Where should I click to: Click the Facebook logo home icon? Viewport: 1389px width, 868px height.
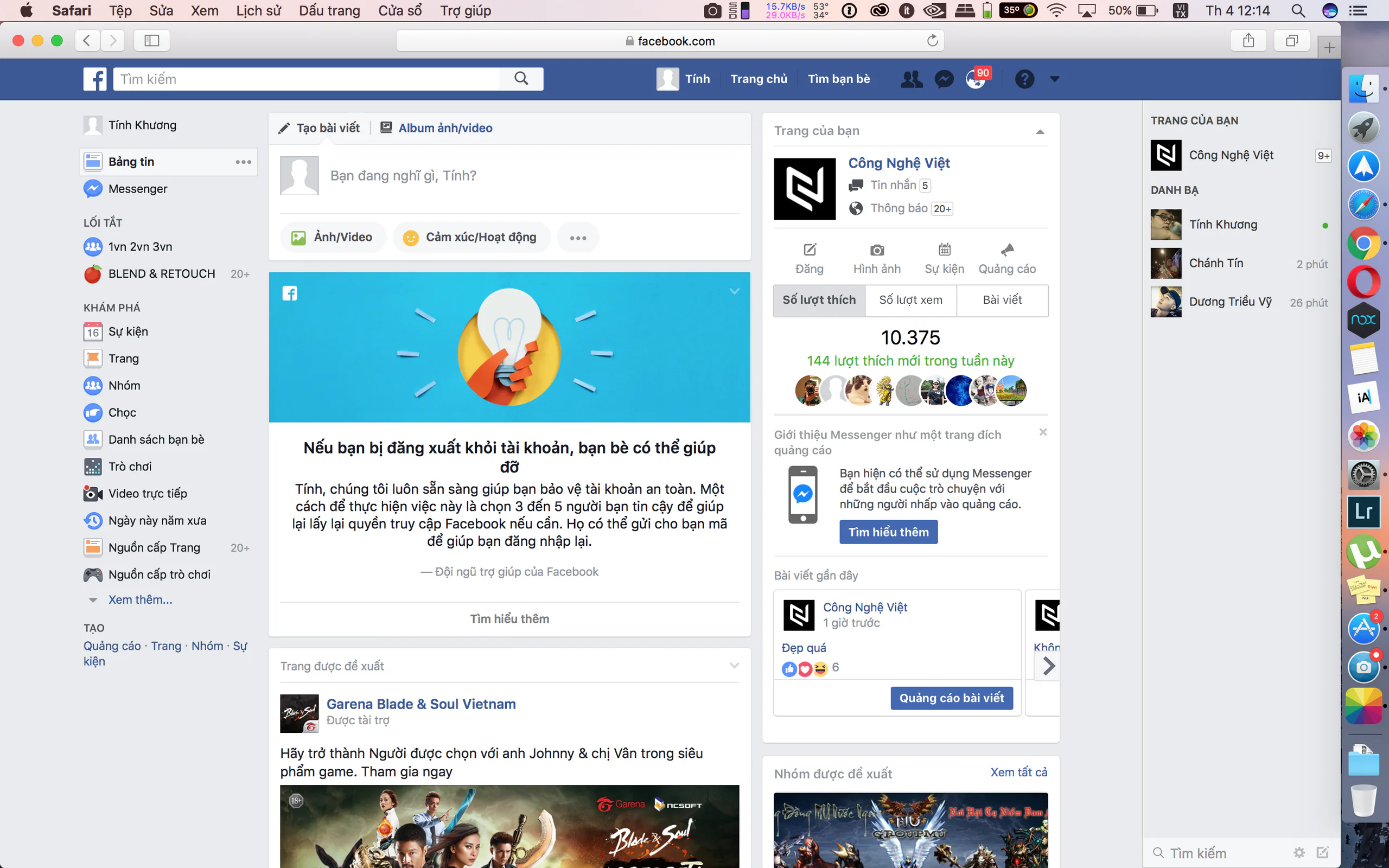tap(95, 79)
